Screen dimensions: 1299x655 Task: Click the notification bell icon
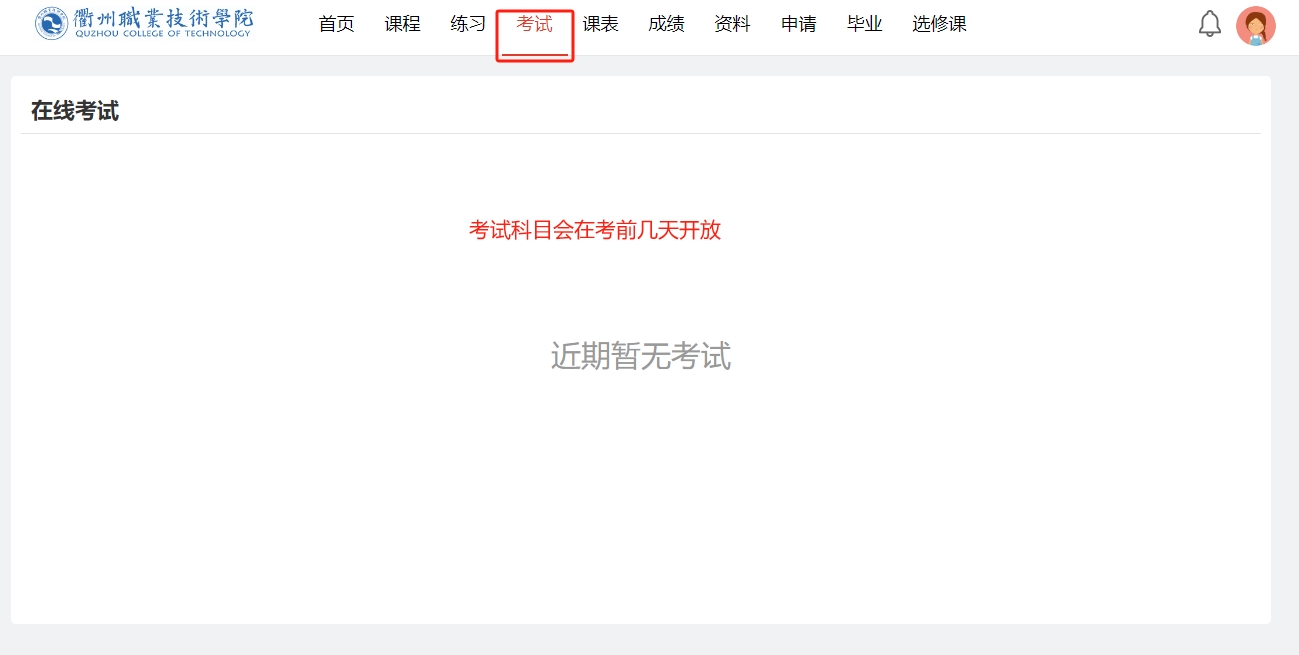pyautogui.click(x=1210, y=24)
